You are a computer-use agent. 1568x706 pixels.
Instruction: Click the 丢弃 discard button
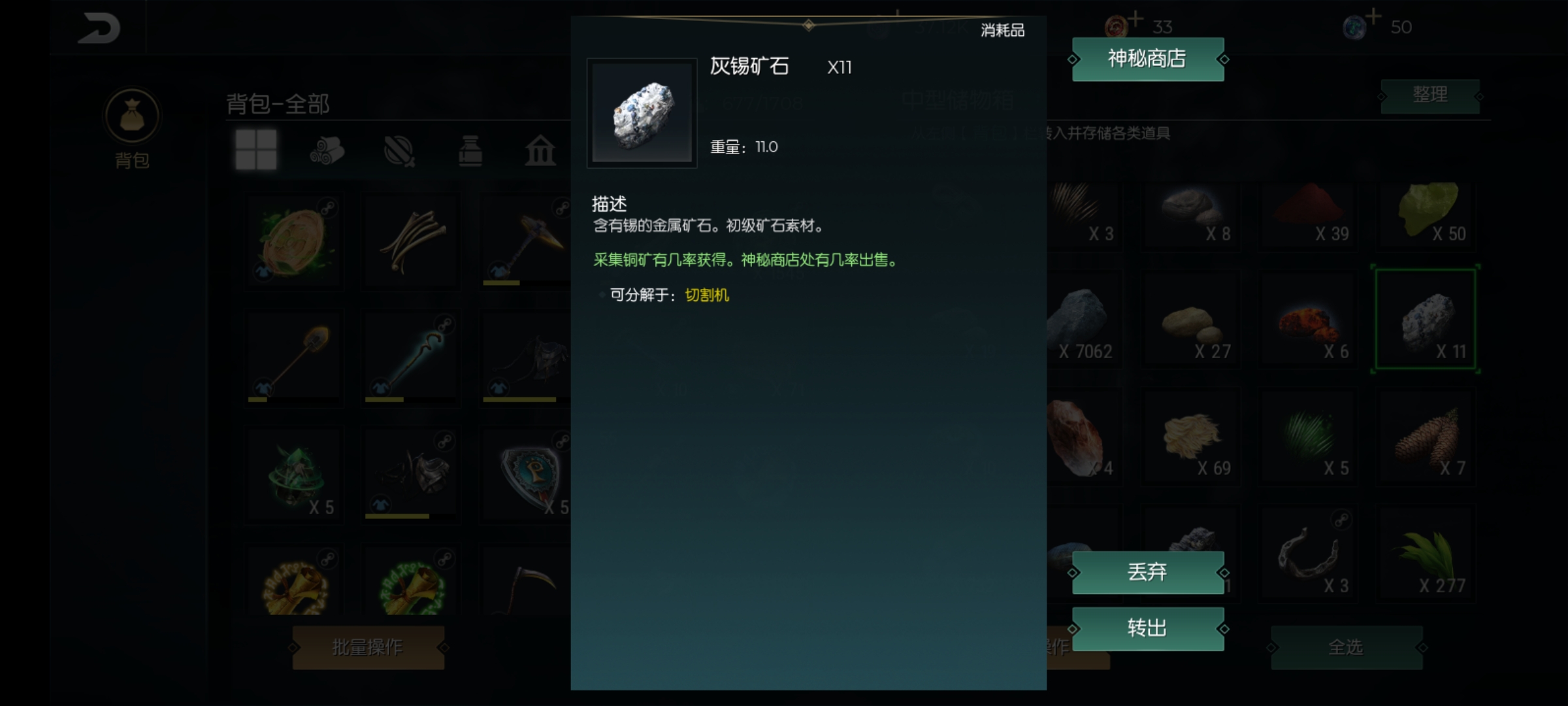(1148, 573)
